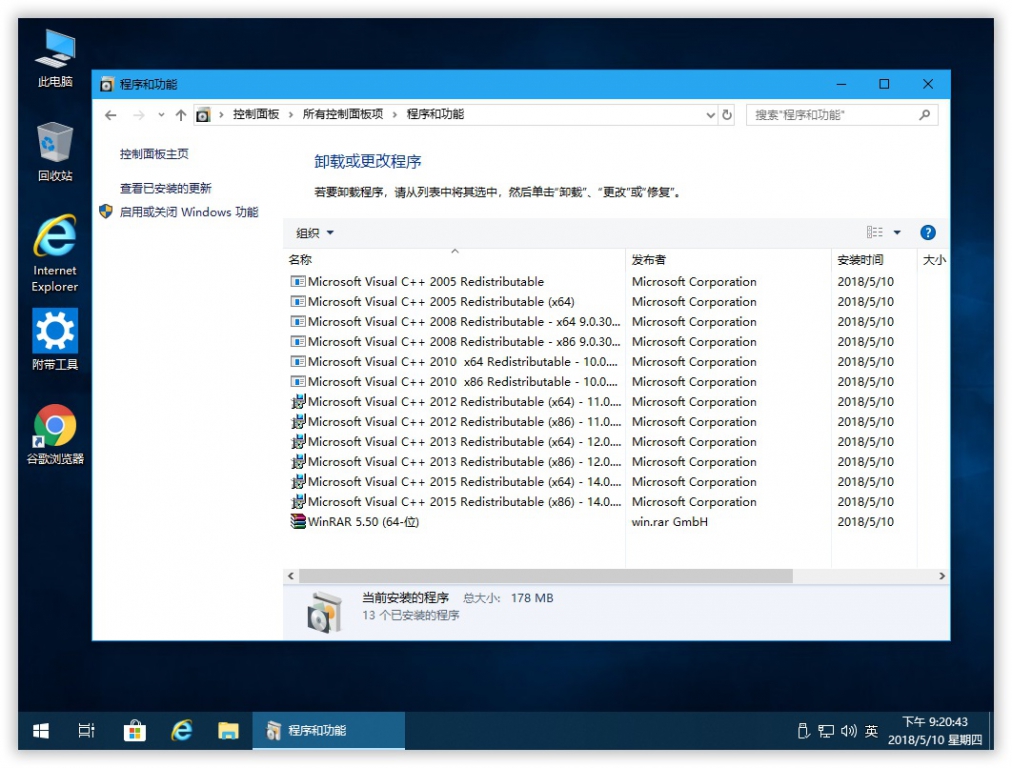Launch Internet Explorer from the taskbar
The height and width of the screenshot is (768, 1012).
(181, 731)
